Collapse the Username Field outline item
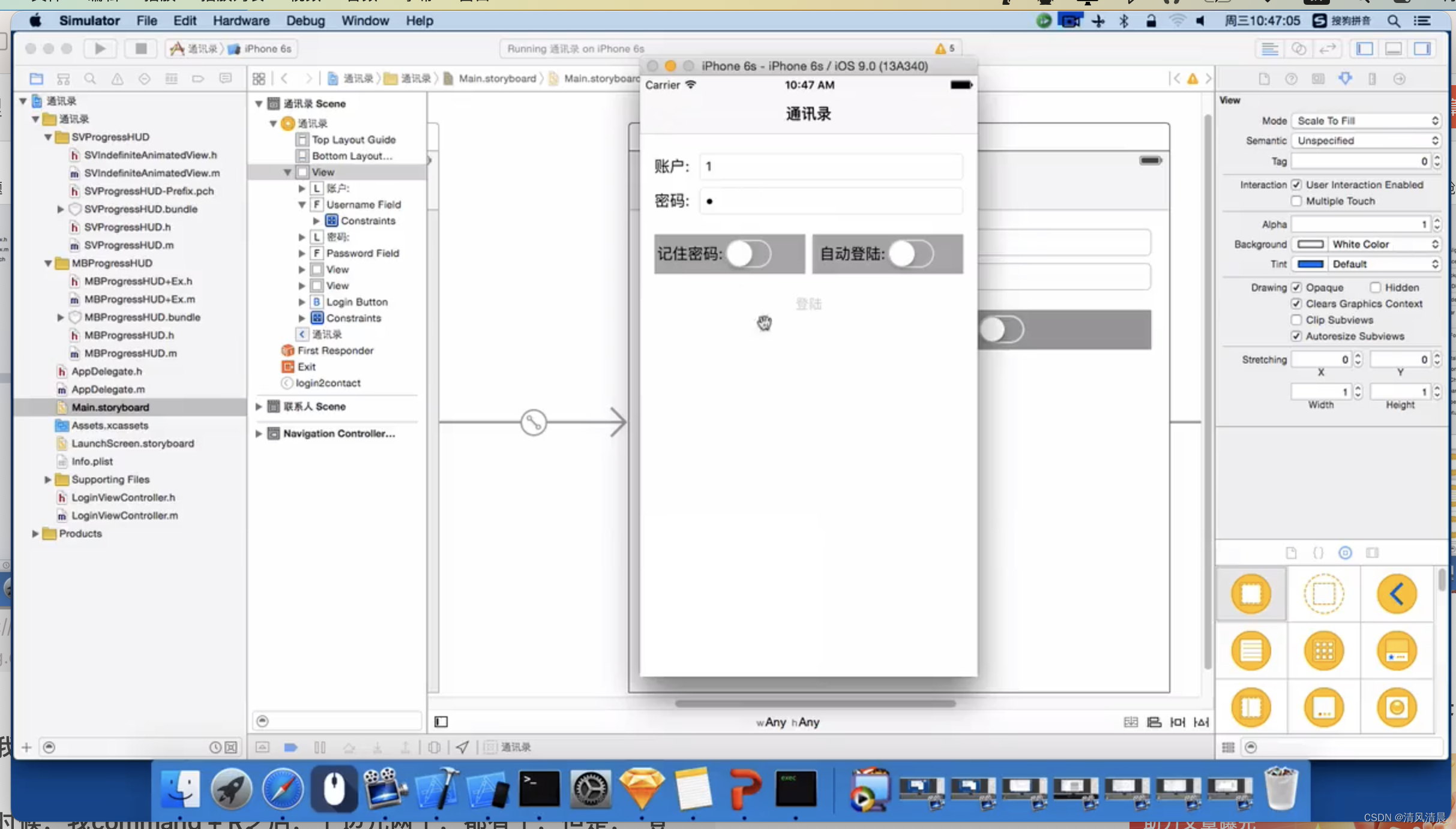The height and width of the screenshot is (829, 1456). pyautogui.click(x=302, y=205)
